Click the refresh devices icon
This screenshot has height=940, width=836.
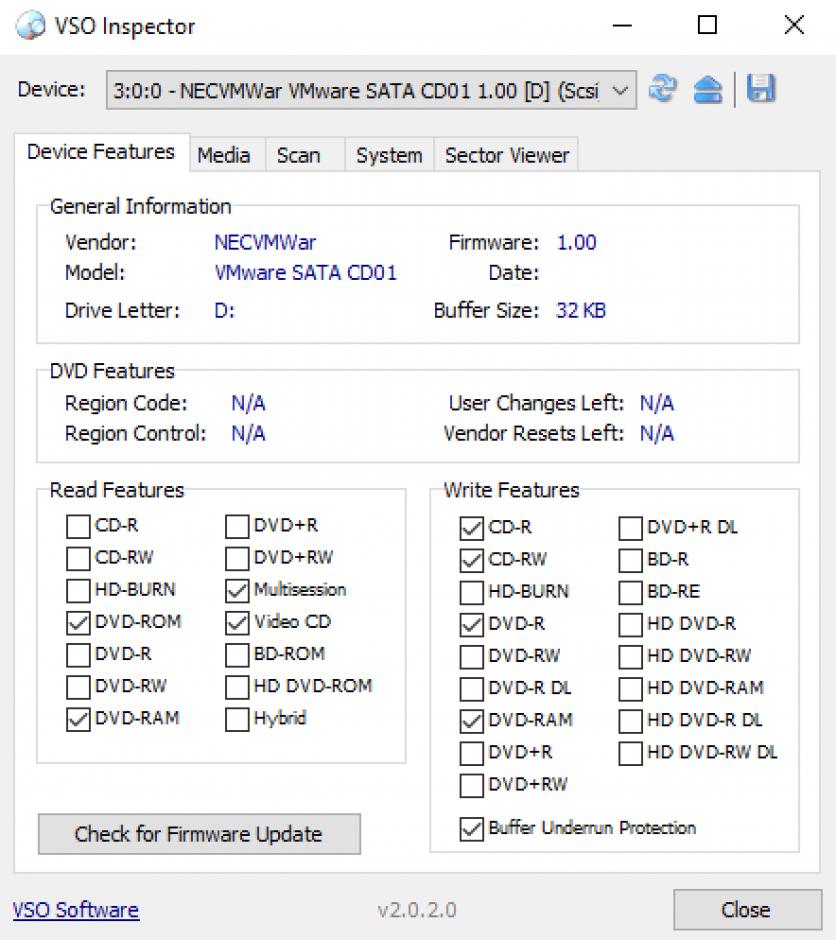662,89
